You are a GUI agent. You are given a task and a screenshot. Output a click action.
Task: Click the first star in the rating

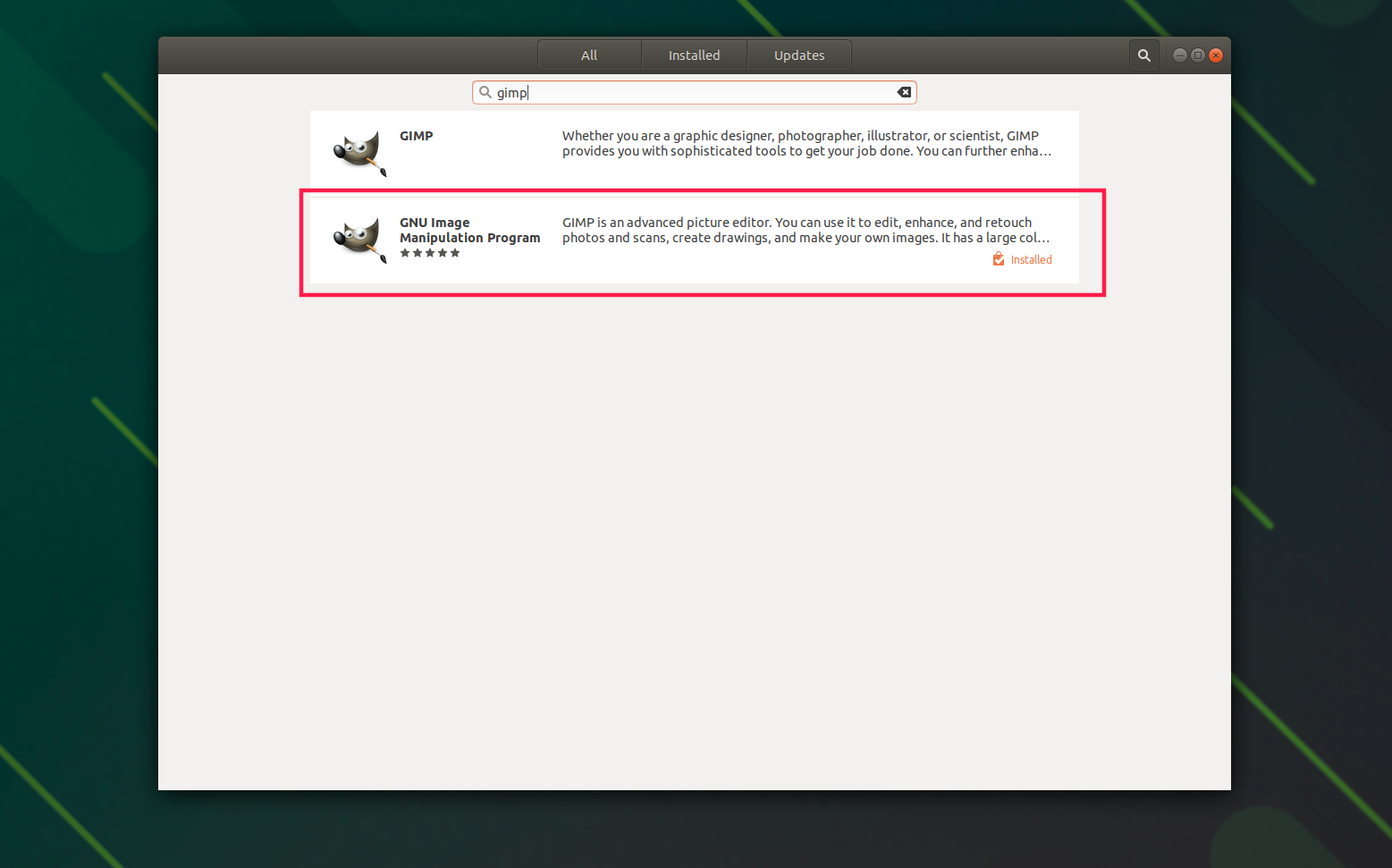(405, 253)
